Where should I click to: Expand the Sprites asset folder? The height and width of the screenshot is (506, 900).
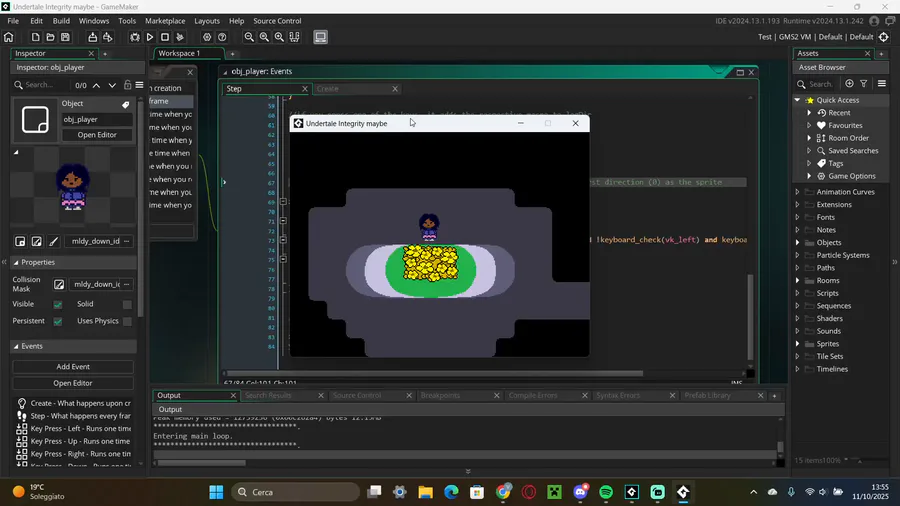tap(797, 344)
